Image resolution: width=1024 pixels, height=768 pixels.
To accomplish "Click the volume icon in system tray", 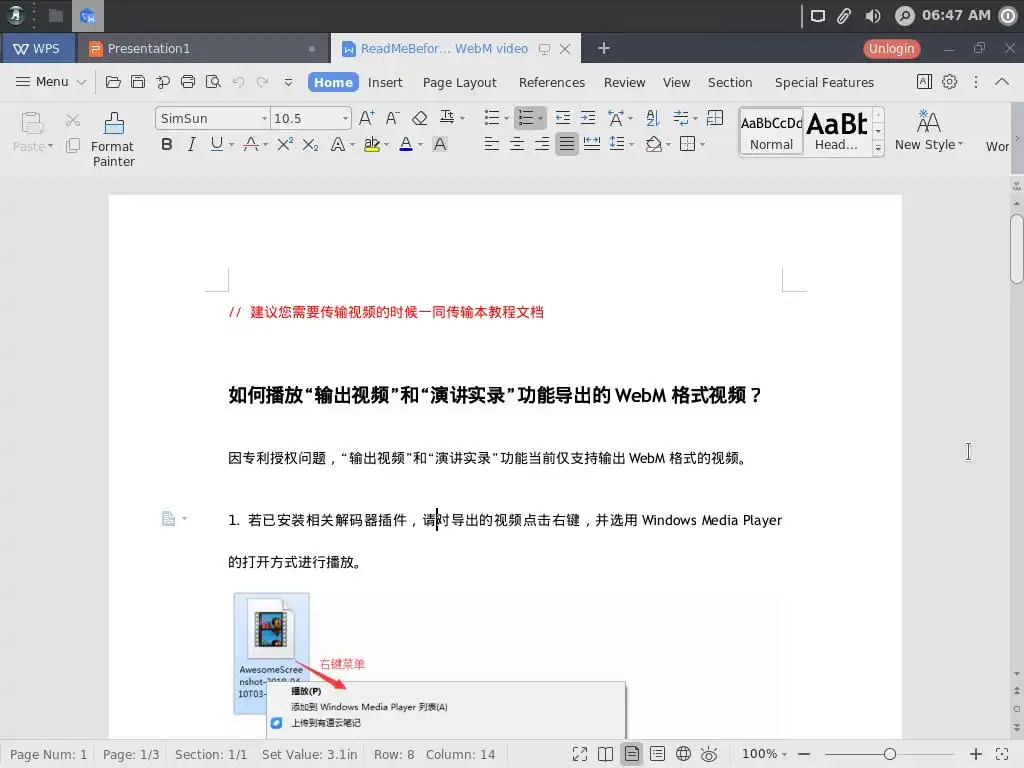I will (872, 16).
